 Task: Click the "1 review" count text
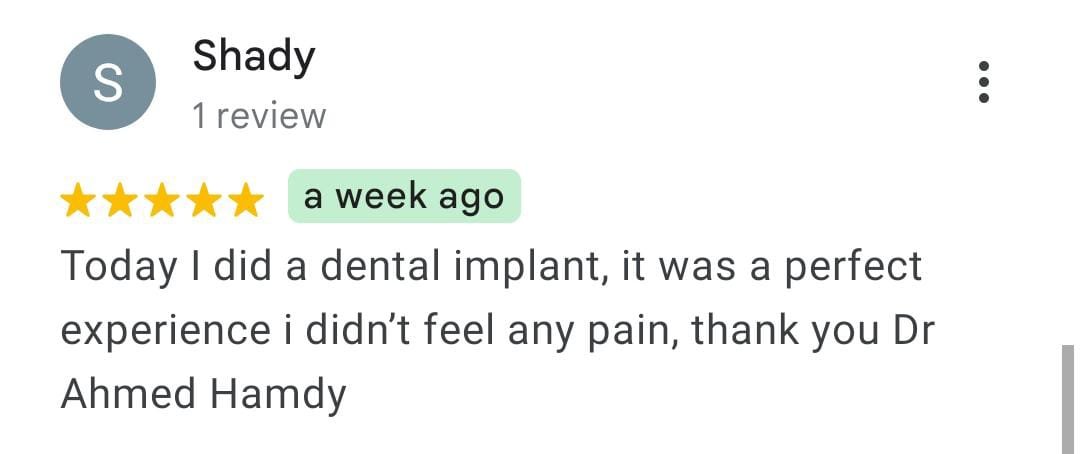259,116
